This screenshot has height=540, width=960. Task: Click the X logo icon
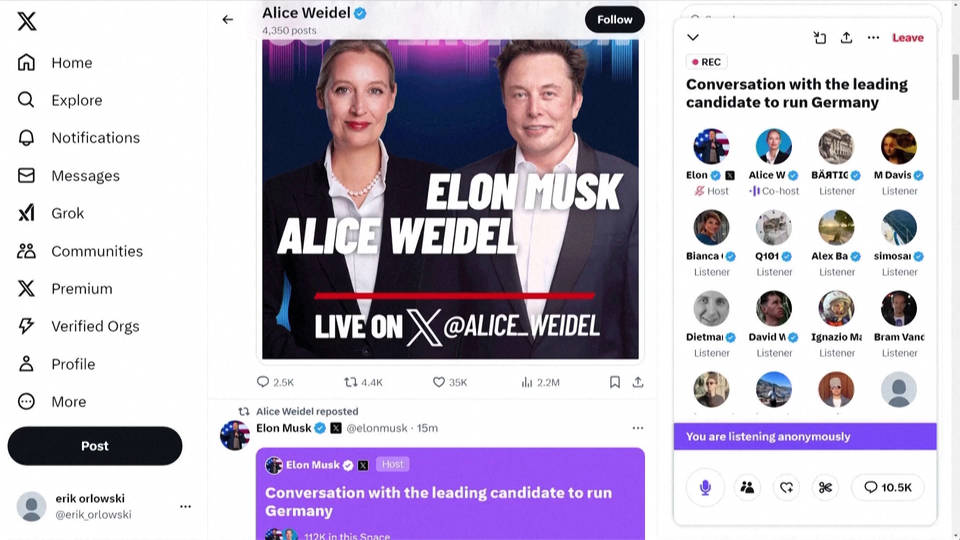click(x=26, y=21)
